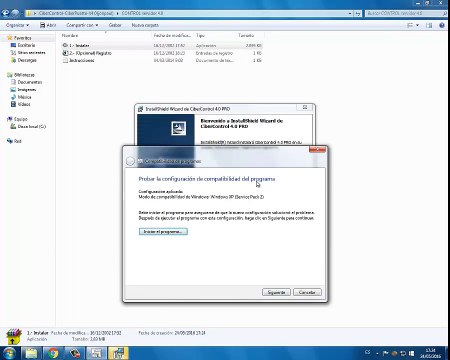Click the refresh button beside address bar
Viewport: 450px width, 360px height.
pos(358,13)
